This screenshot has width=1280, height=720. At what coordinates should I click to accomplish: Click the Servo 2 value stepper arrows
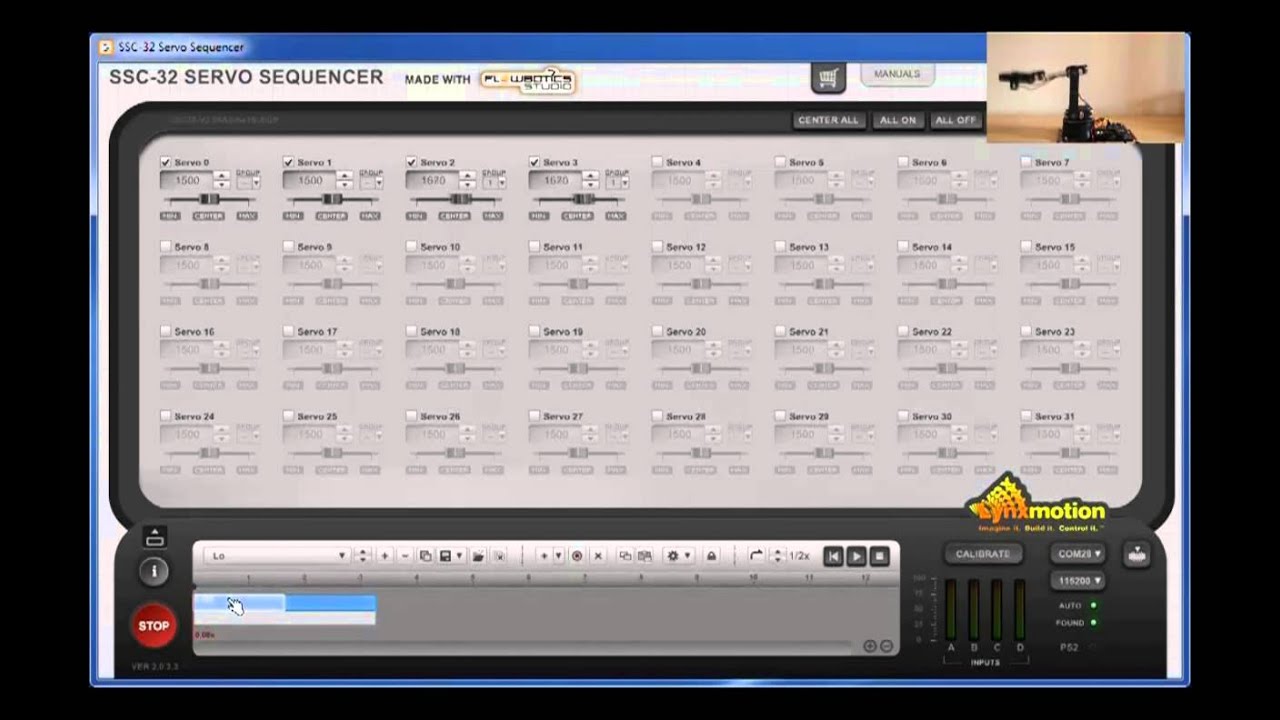click(466, 181)
